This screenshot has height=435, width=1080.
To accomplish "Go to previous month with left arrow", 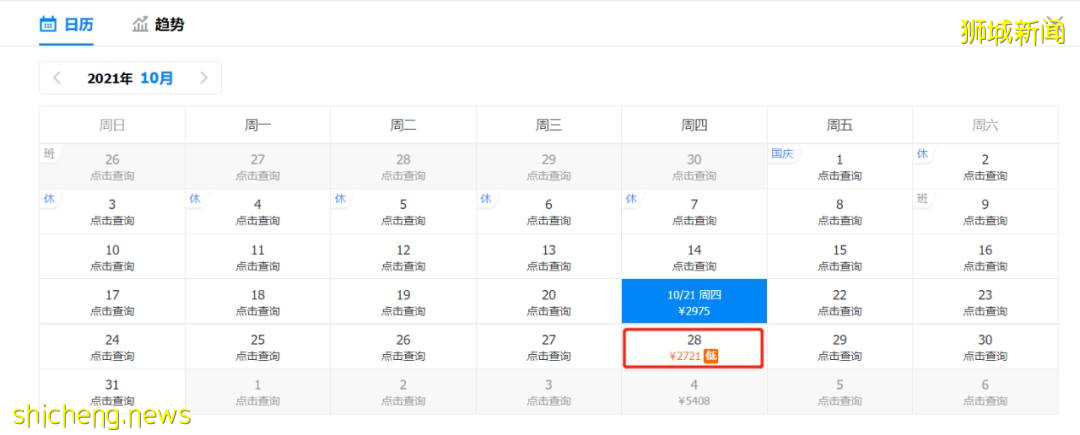I will pyautogui.click(x=57, y=78).
